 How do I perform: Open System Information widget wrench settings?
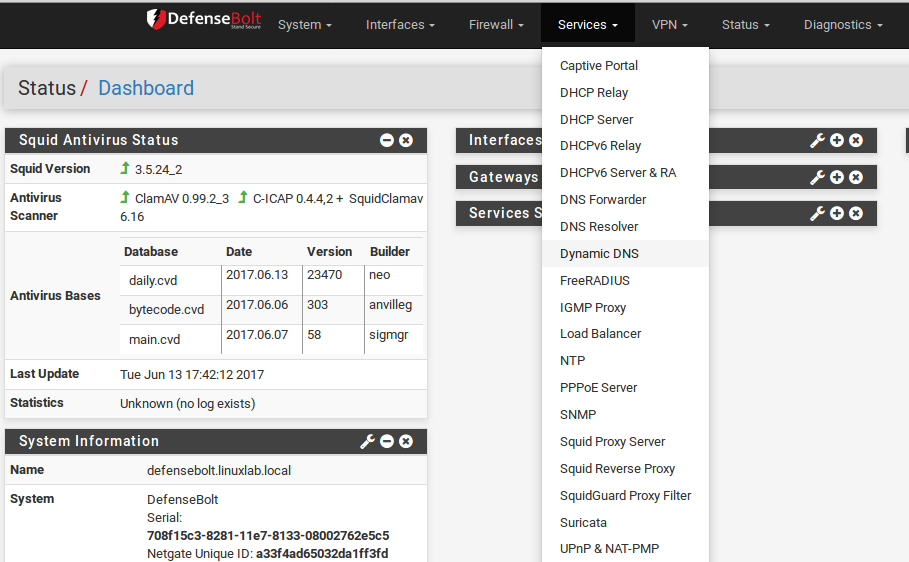tap(368, 441)
